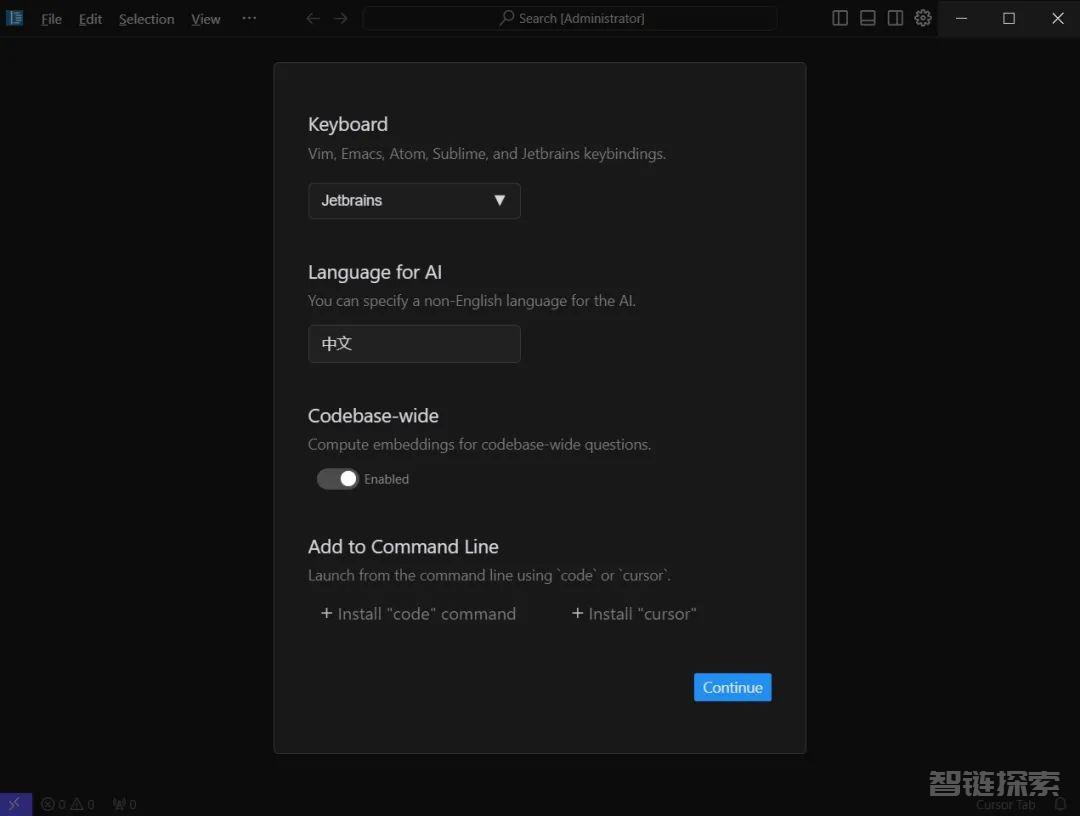
Task: Click Install "code" command
Action: coord(418,614)
